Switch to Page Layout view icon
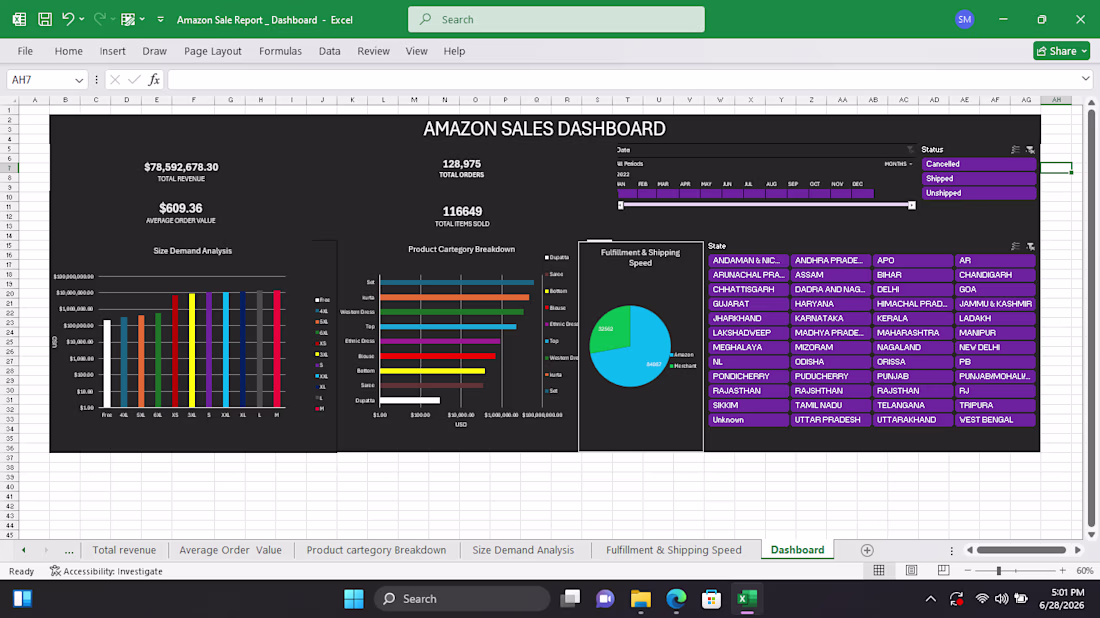The height and width of the screenshot is (618, 1100). tap(911, 571)
